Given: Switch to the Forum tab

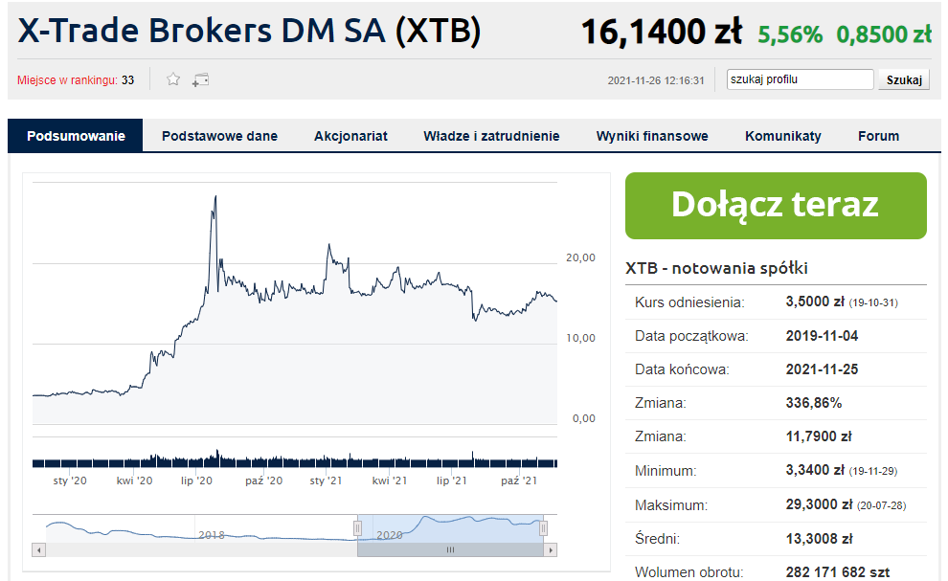Looking at the screenshot, I should 878,136.
